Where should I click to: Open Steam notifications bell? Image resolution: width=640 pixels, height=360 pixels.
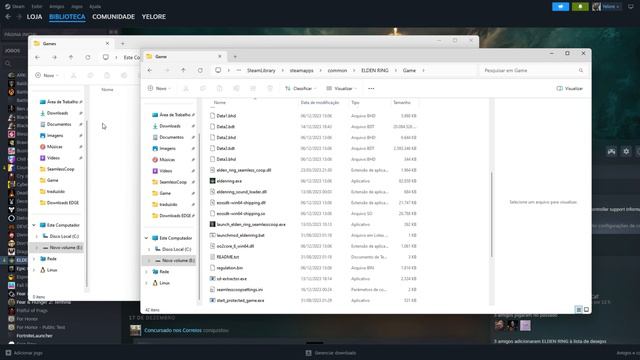point(580,7)
